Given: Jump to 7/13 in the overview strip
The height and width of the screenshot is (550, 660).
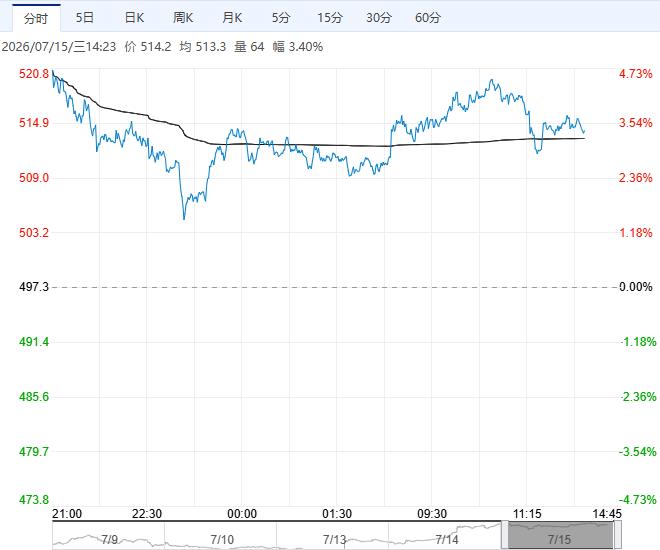Looking at the screenshot, I should (334, 539).
